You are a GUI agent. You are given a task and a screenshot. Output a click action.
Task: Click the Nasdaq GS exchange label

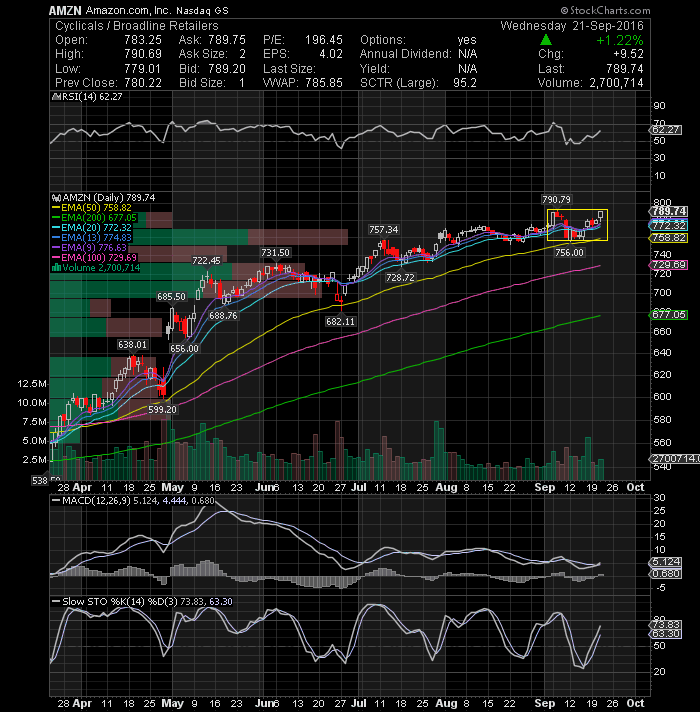pos(202,10)
